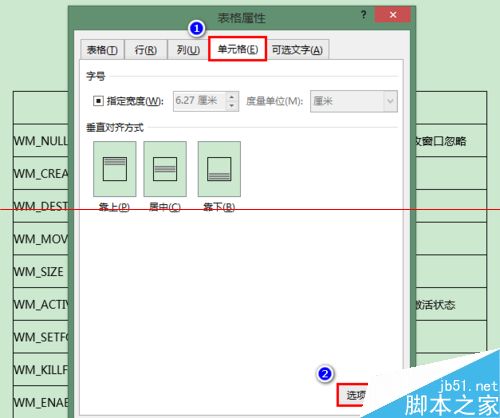
Task: Close the 表格属性 dialog
Action: point(393,15)
